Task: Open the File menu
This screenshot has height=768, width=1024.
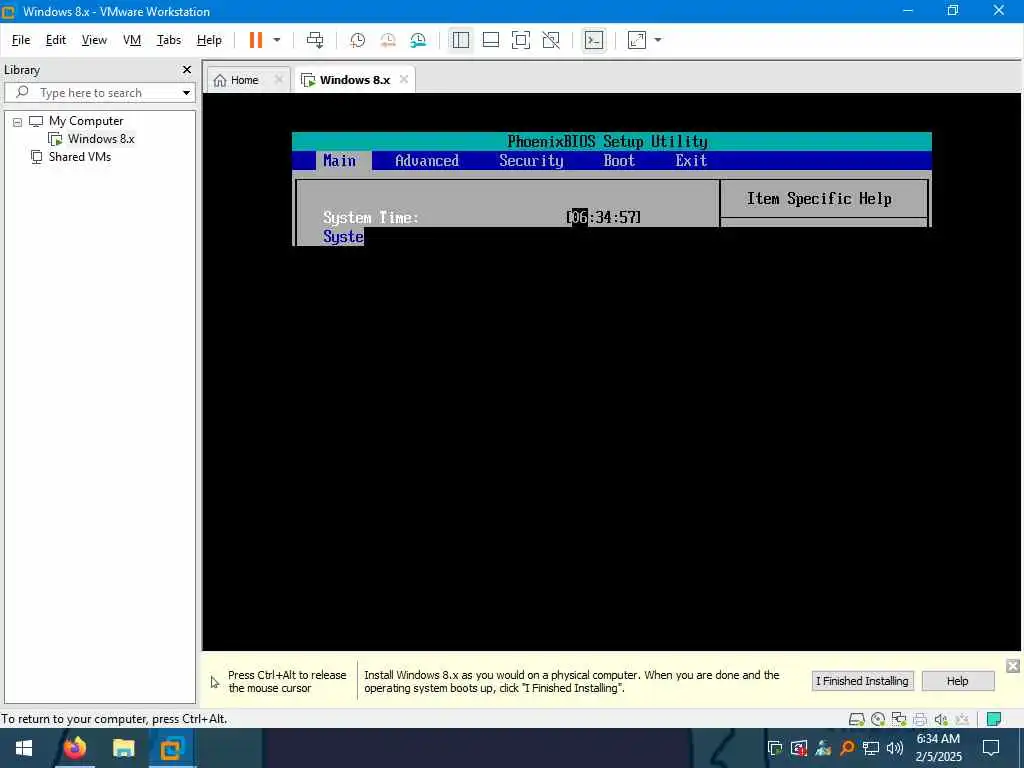Action: 21,40
